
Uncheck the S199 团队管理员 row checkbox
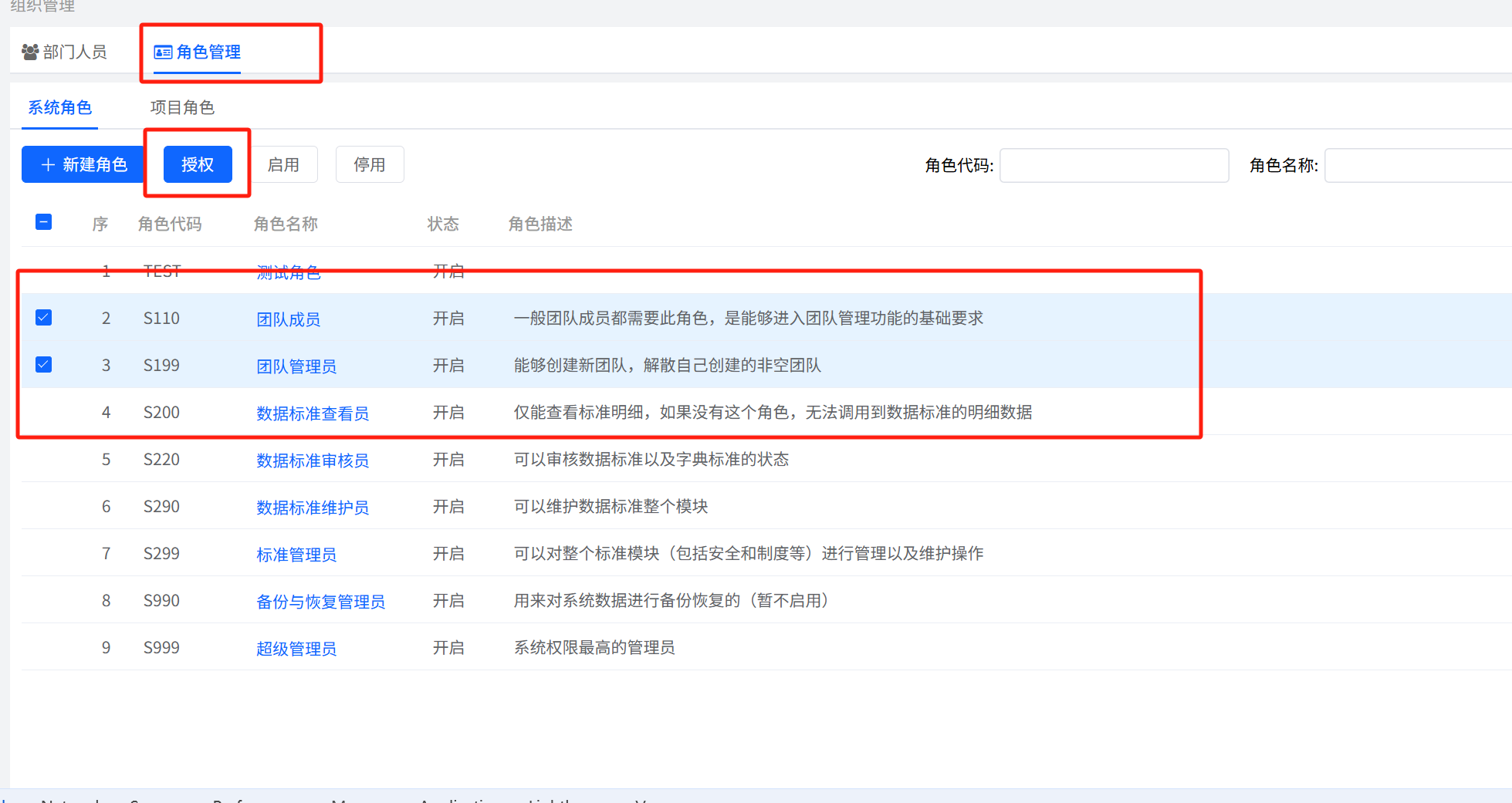(x=44, y=365)
